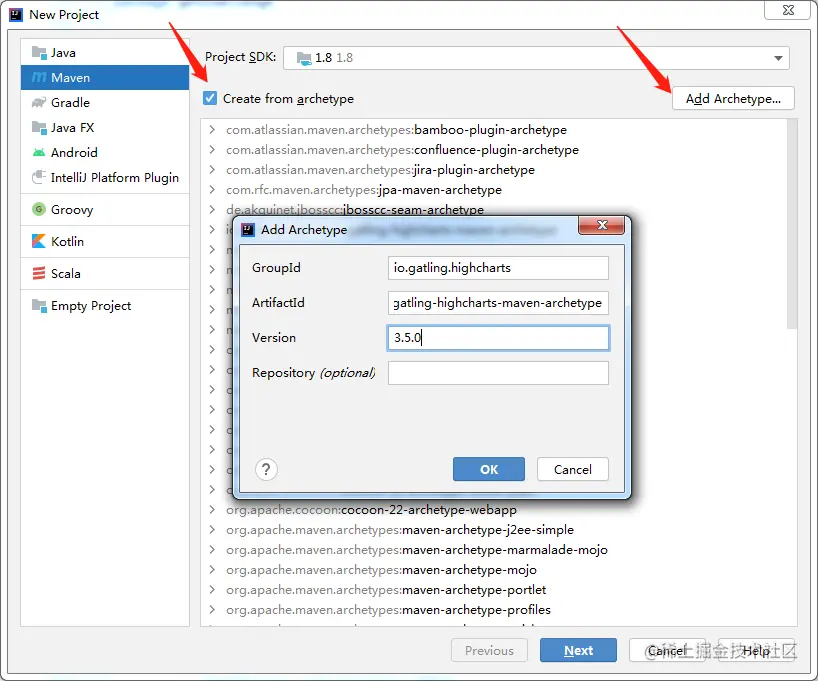The image size is (818, 681).
Task: Select jira-plugin-archetype row text
Action: point(380,170)
